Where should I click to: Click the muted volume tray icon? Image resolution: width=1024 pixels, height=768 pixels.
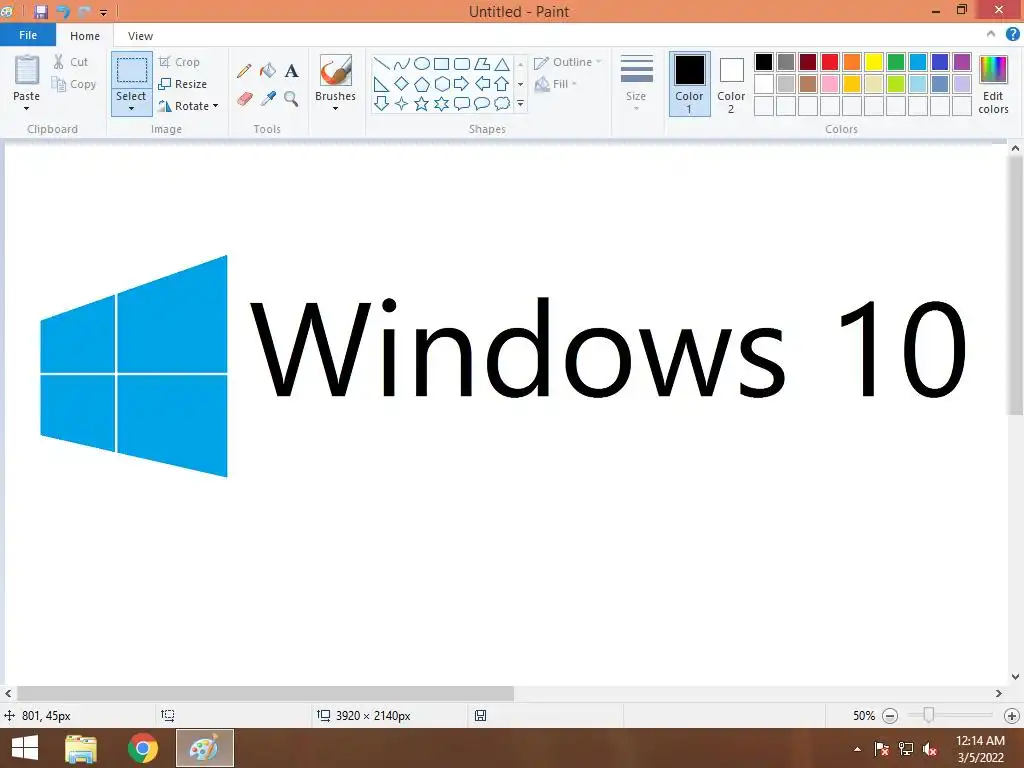coord(930,749)
